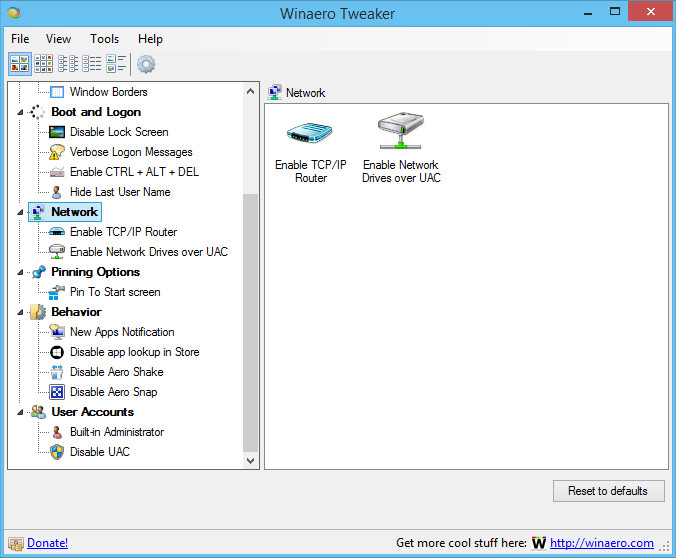Image resolution: width=676 pixels, height=558 pixels.
Task: Collapse the Pinning Options category
Action: (20, 273)
